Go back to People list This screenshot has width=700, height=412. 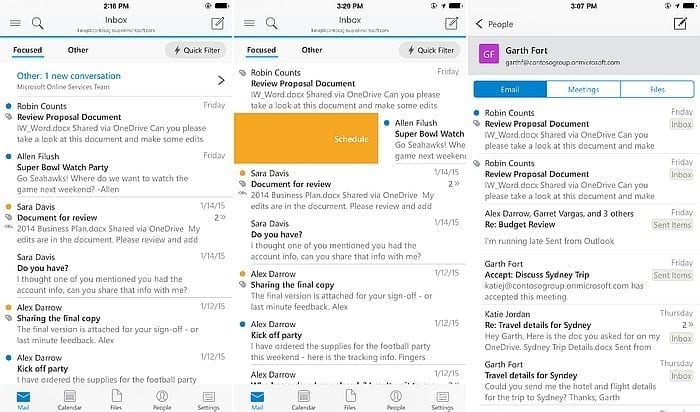point(494,24)
